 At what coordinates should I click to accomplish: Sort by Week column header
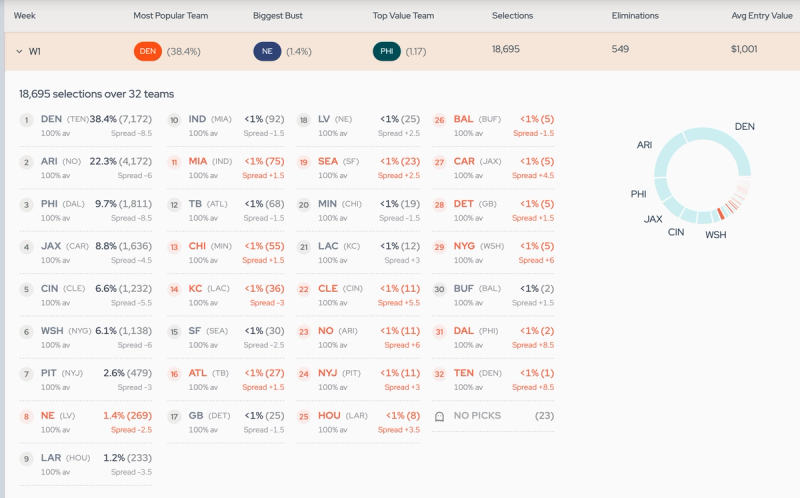point(24,16)
